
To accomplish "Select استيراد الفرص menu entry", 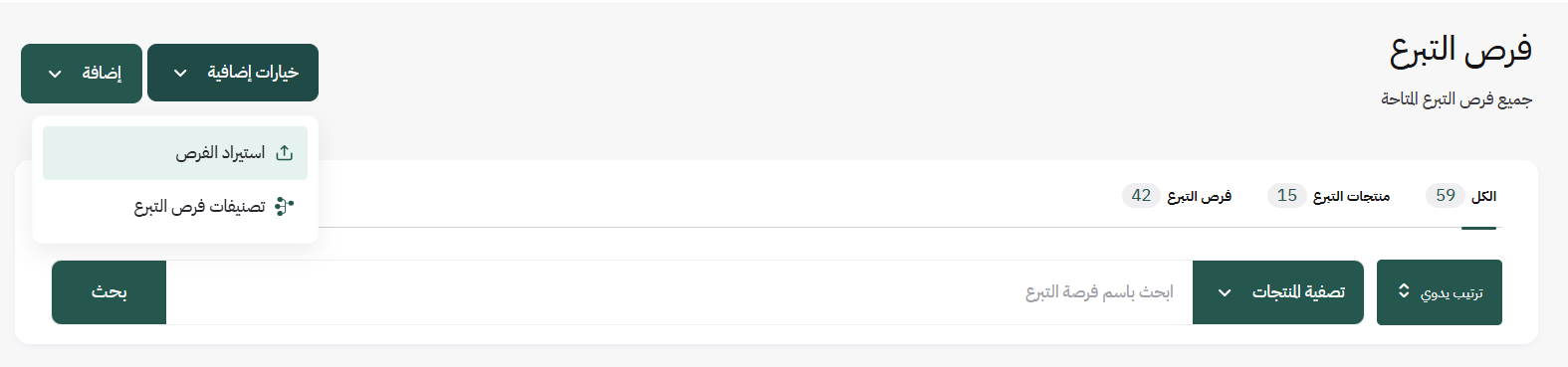I will point(175,153).
